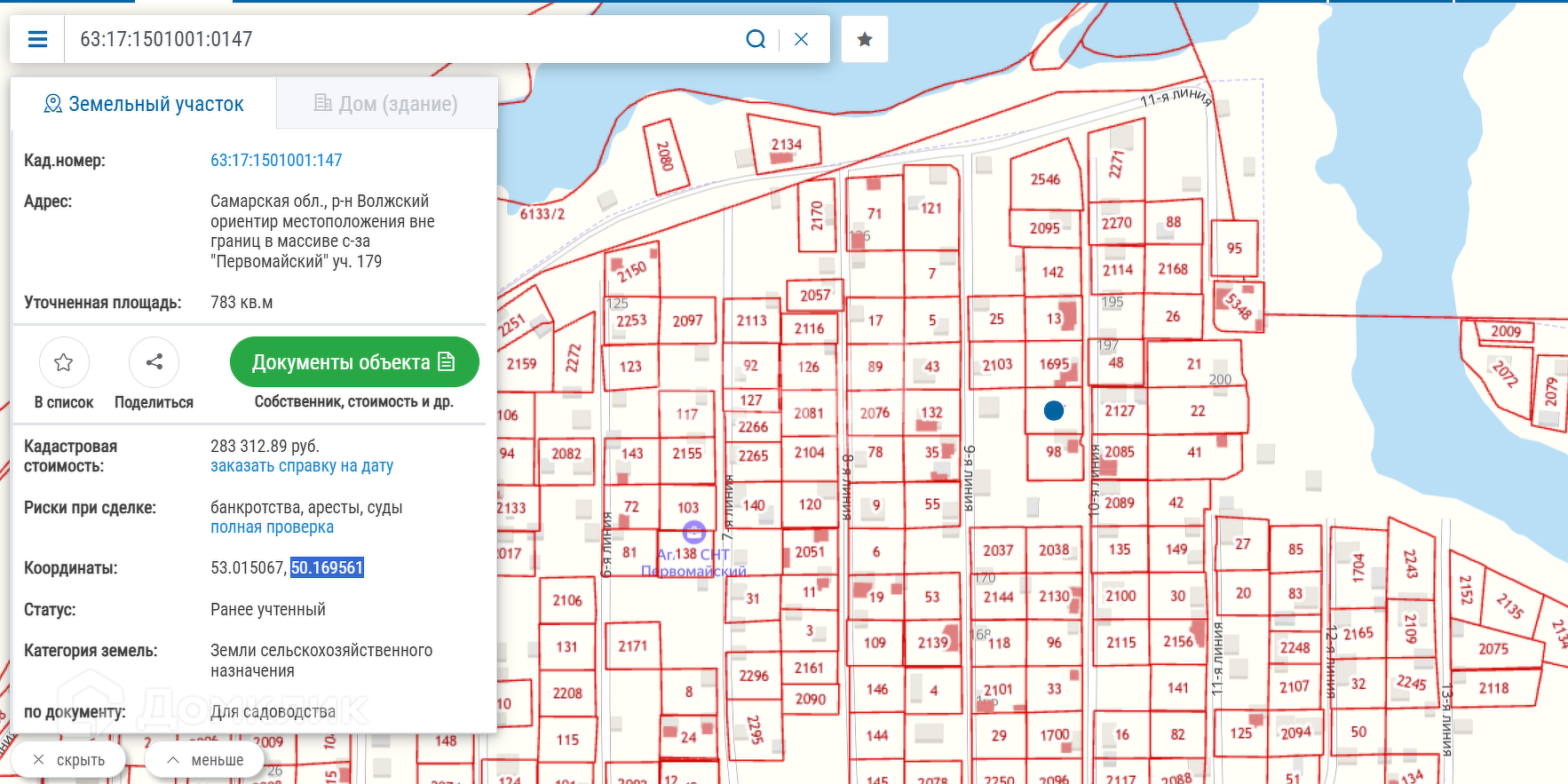Click the Для садоводства usage value
1568x784 pixels.
pos(273,712)
